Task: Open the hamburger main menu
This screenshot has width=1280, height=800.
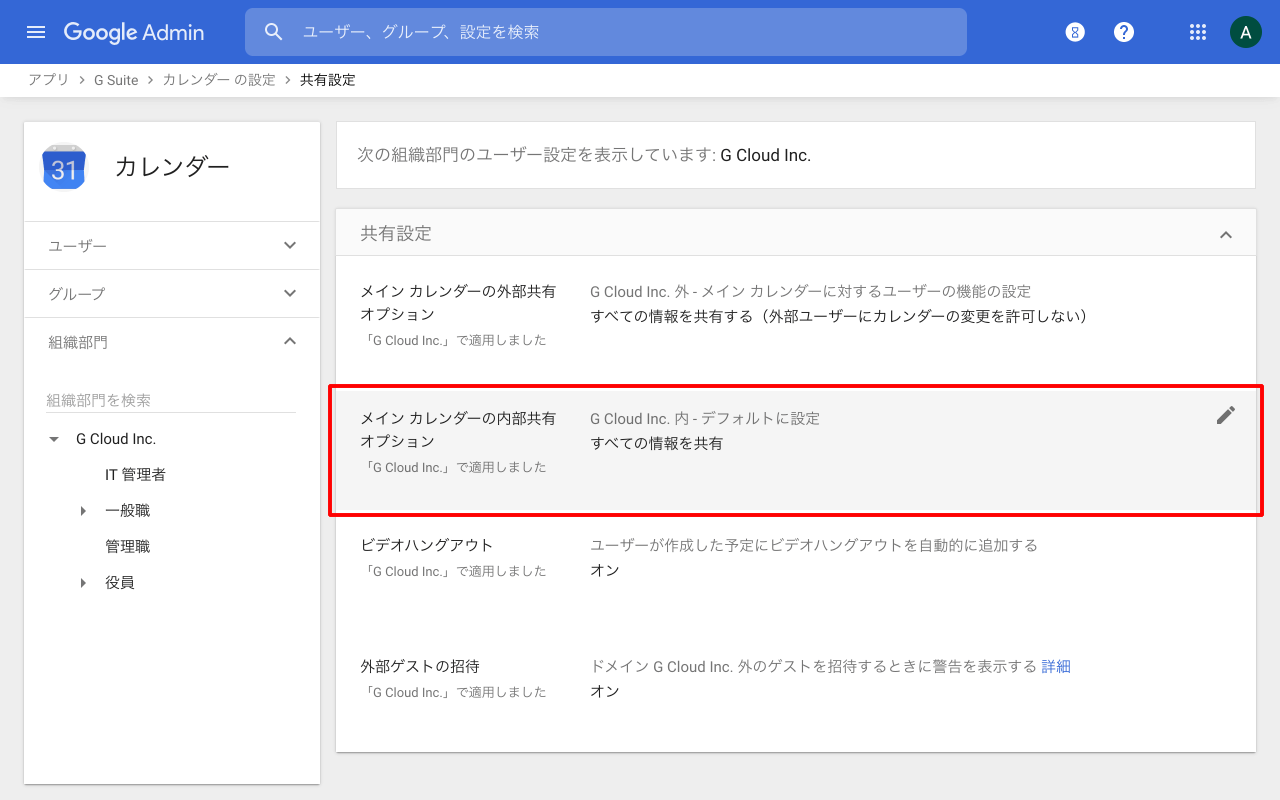Action: click(36, 32)
